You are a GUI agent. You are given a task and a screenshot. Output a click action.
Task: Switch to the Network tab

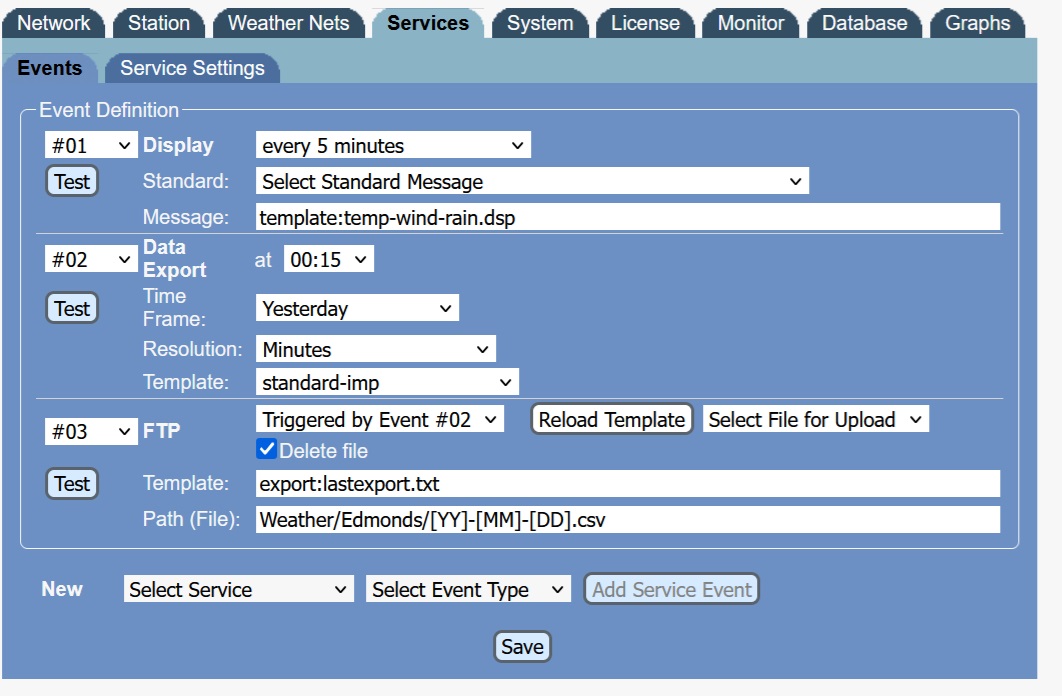[54, 23]
